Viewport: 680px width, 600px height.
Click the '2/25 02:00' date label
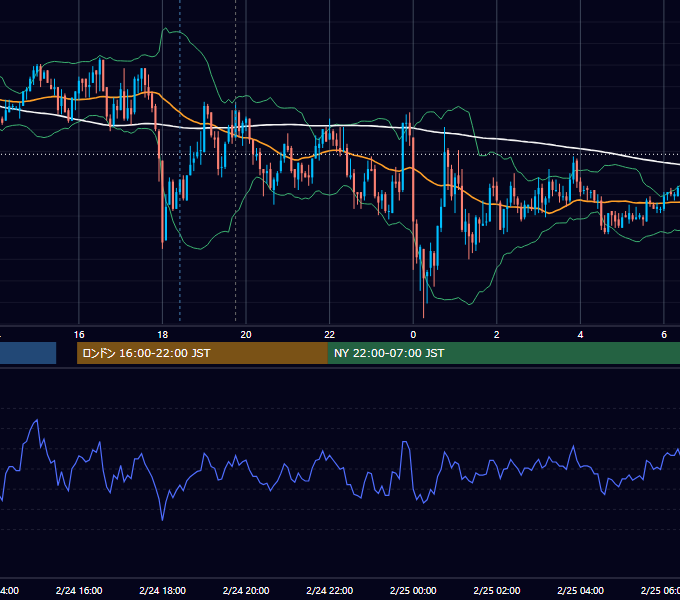point(497,590)
